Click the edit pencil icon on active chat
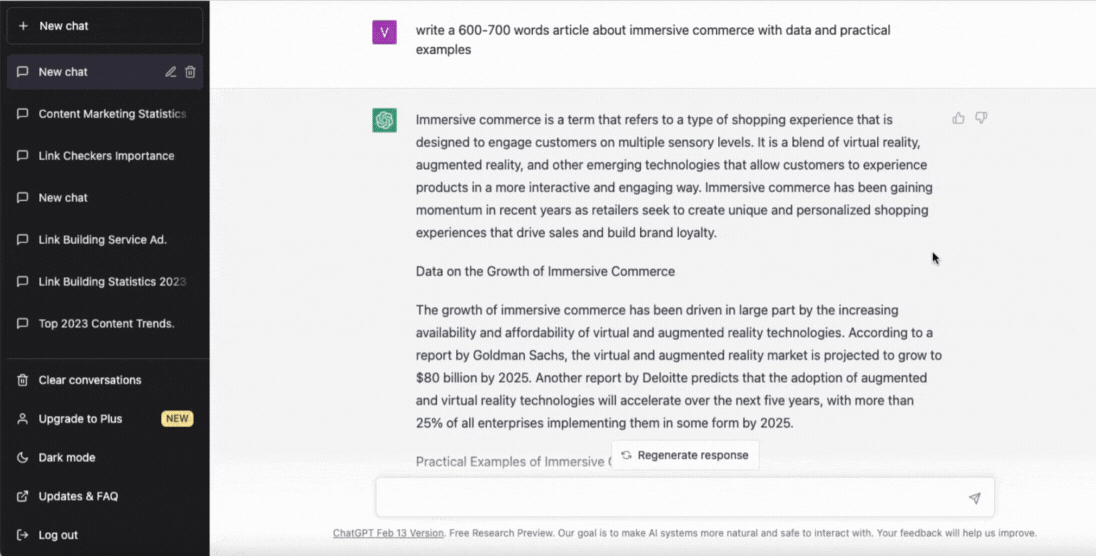This screenshot has width=1096, height=556. tap(171, 72)
